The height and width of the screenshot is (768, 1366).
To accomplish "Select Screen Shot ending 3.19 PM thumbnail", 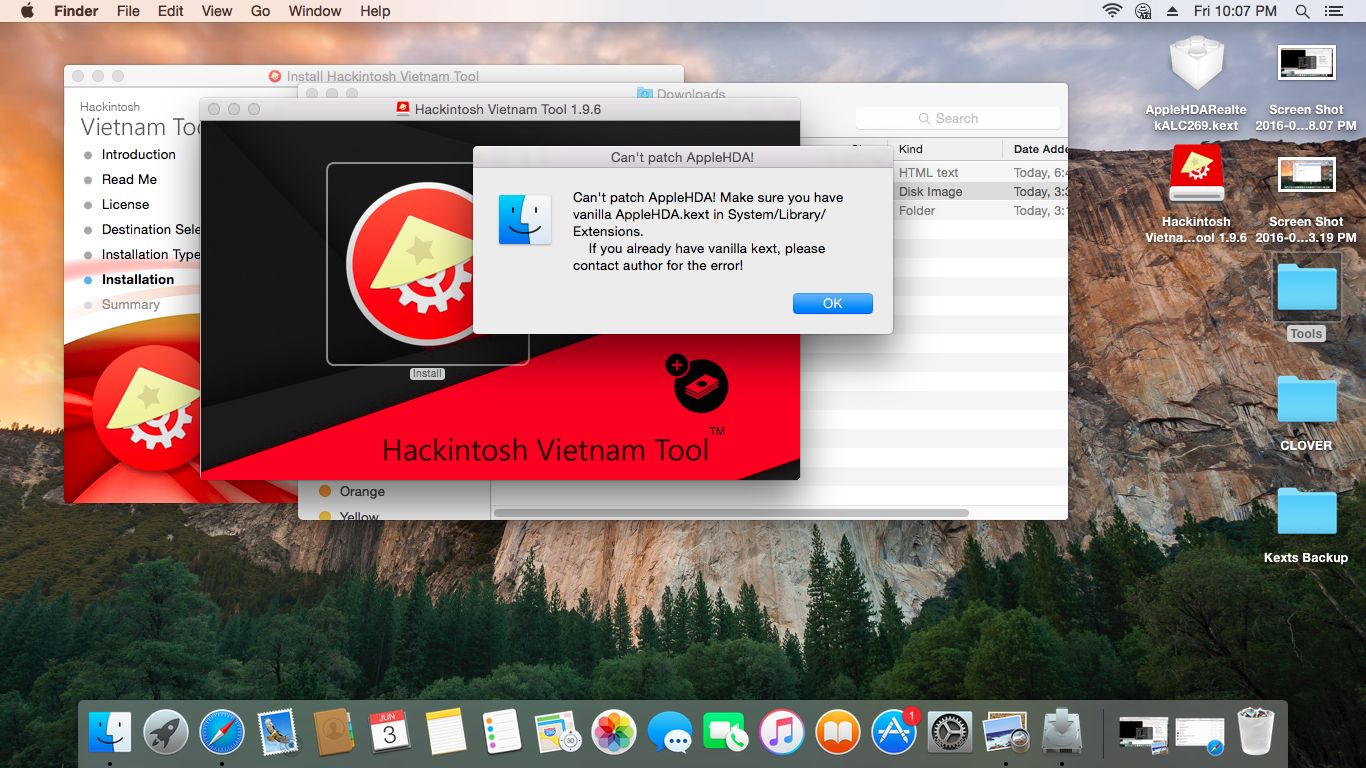I will tap(1306, 174).
